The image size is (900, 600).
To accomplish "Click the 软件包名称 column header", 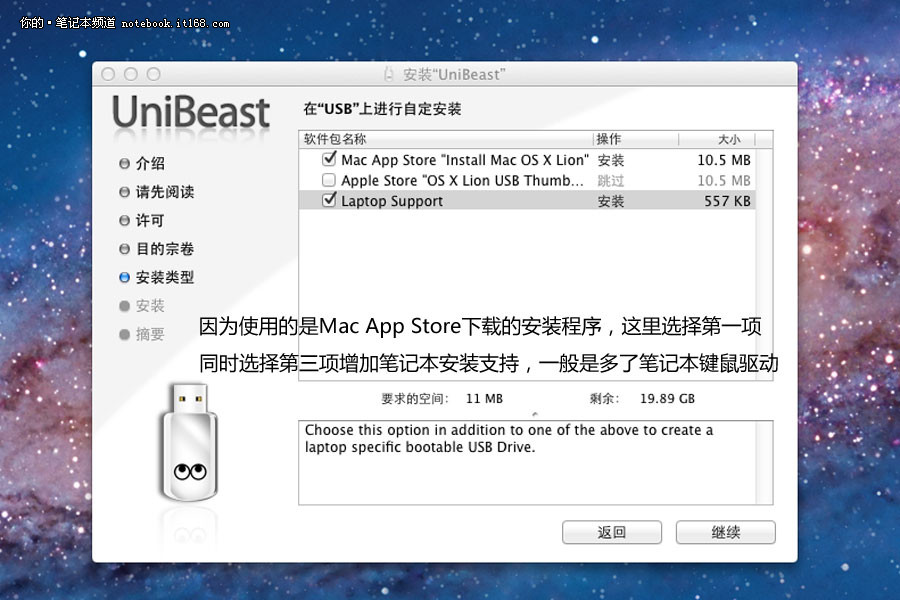I will (445, 140).
